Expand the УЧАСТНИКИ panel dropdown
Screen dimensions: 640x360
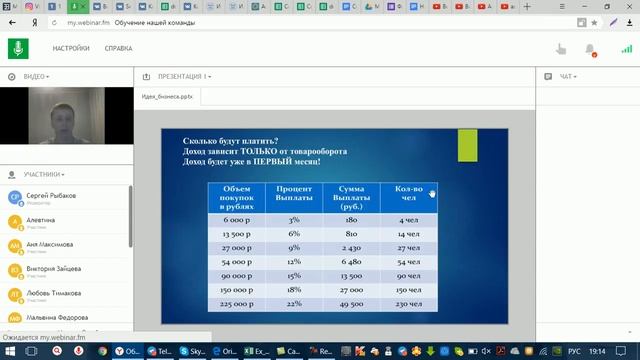[44, 174]
